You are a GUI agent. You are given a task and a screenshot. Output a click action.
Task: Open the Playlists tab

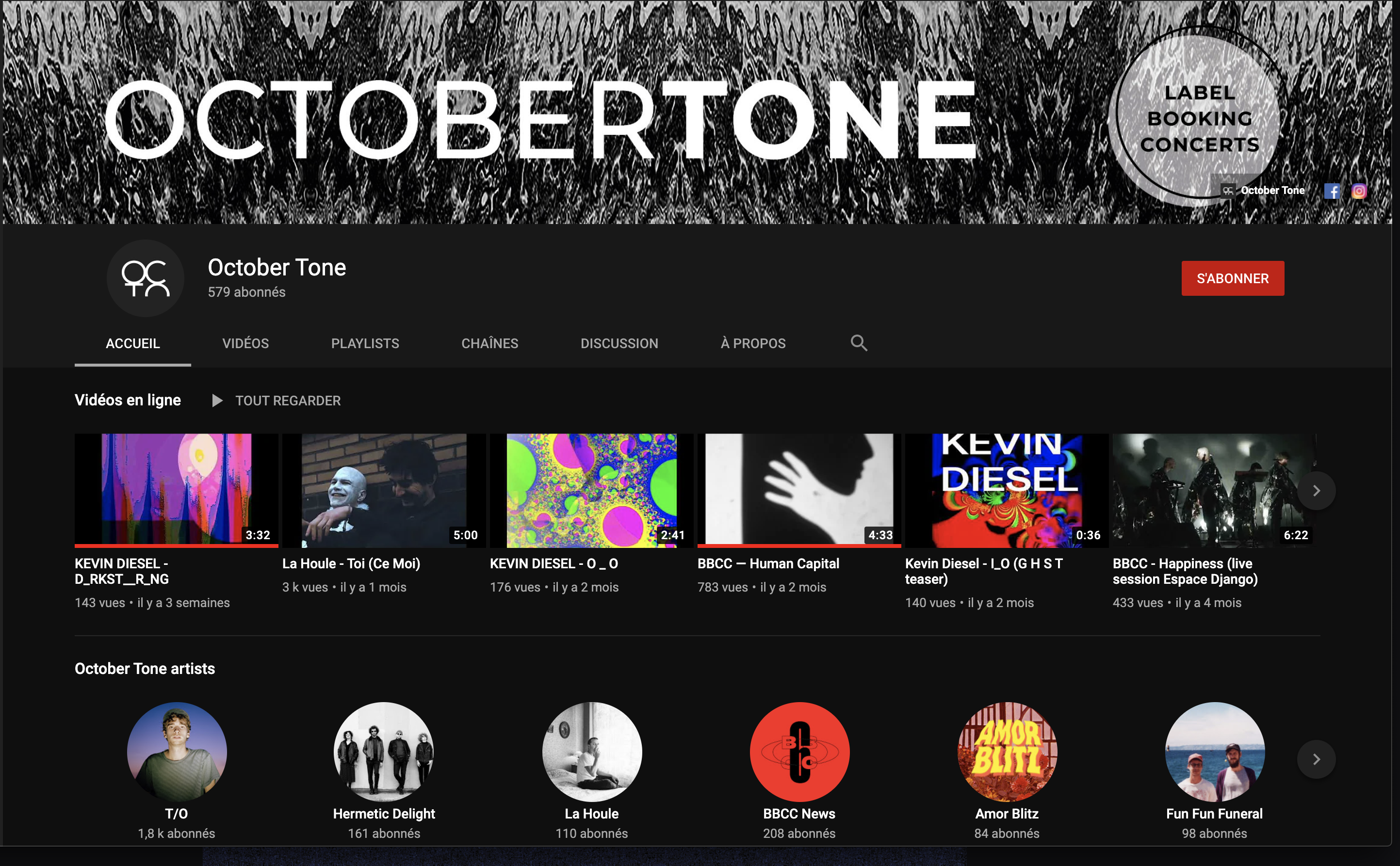point(365,343)
